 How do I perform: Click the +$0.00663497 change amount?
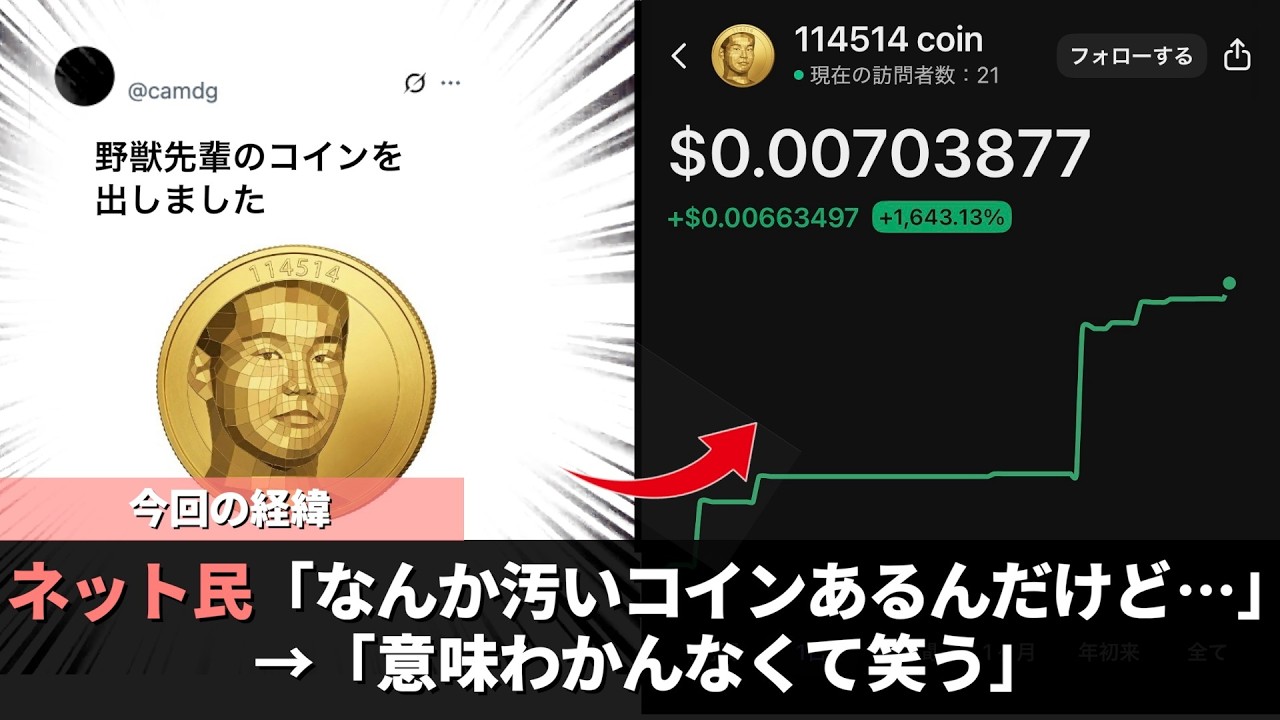coord(763,217)
